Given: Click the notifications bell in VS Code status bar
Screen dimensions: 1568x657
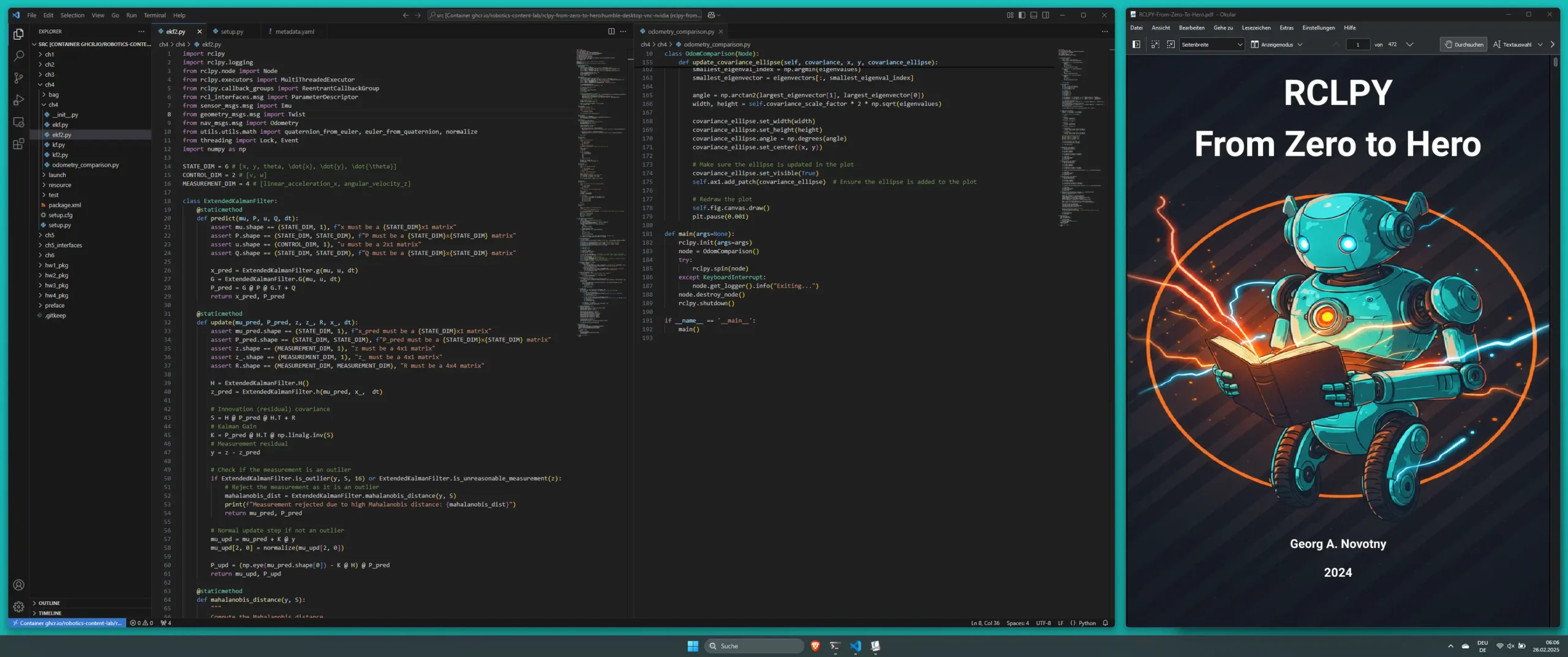Looking at the screenshot, I should pyautogui.click(x=1106, y=623).
